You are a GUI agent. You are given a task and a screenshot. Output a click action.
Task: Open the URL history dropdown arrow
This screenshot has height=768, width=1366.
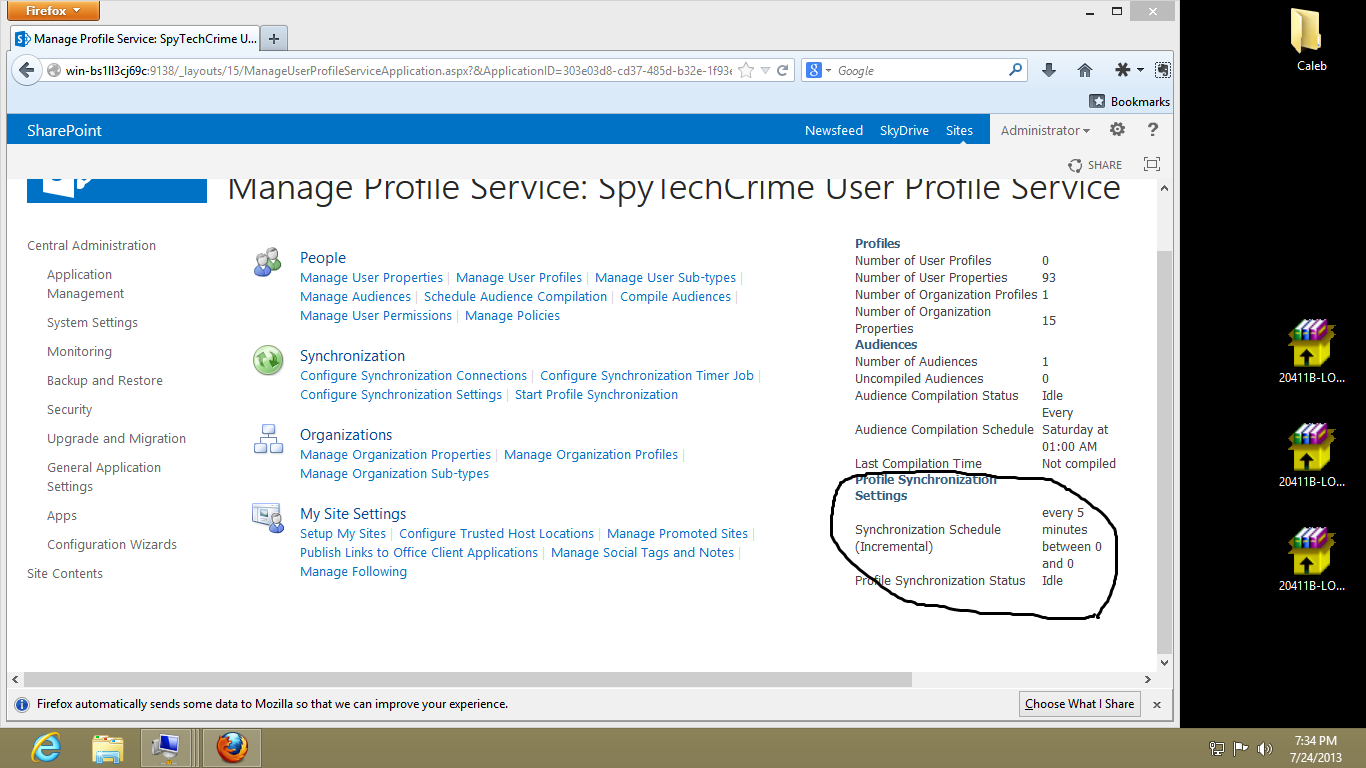click(x=765, y=70)
